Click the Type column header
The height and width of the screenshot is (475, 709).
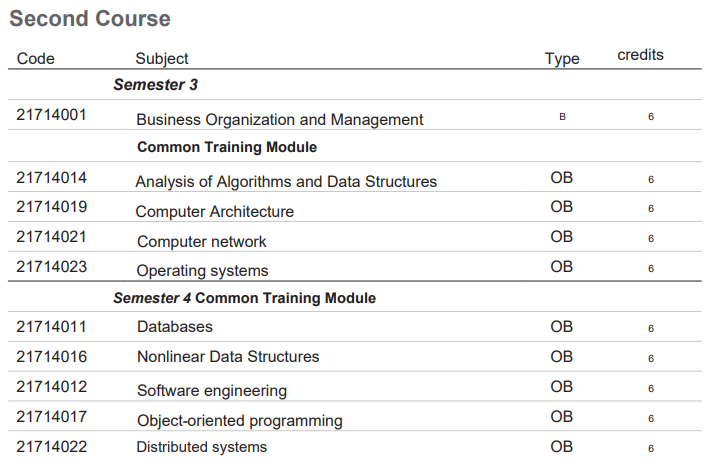click(x=562, y=59)
